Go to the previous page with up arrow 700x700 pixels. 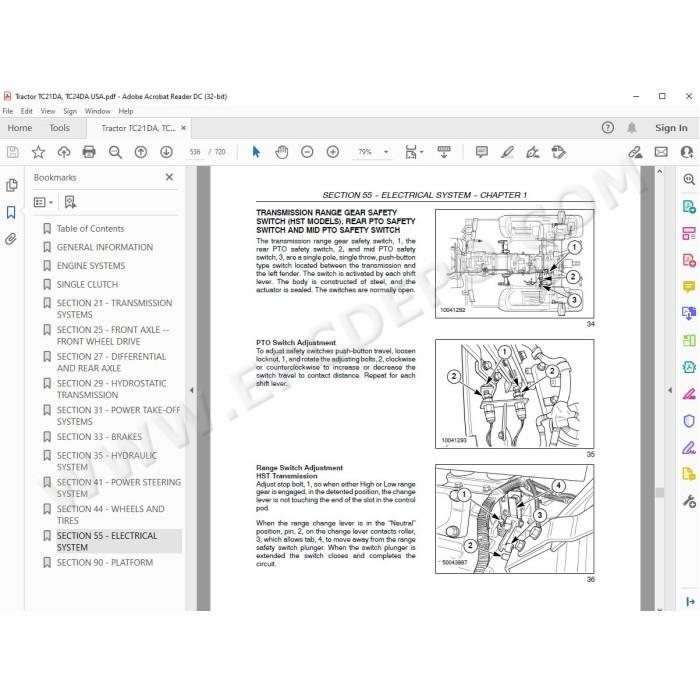pyautogui.click(x=141, y=152)
